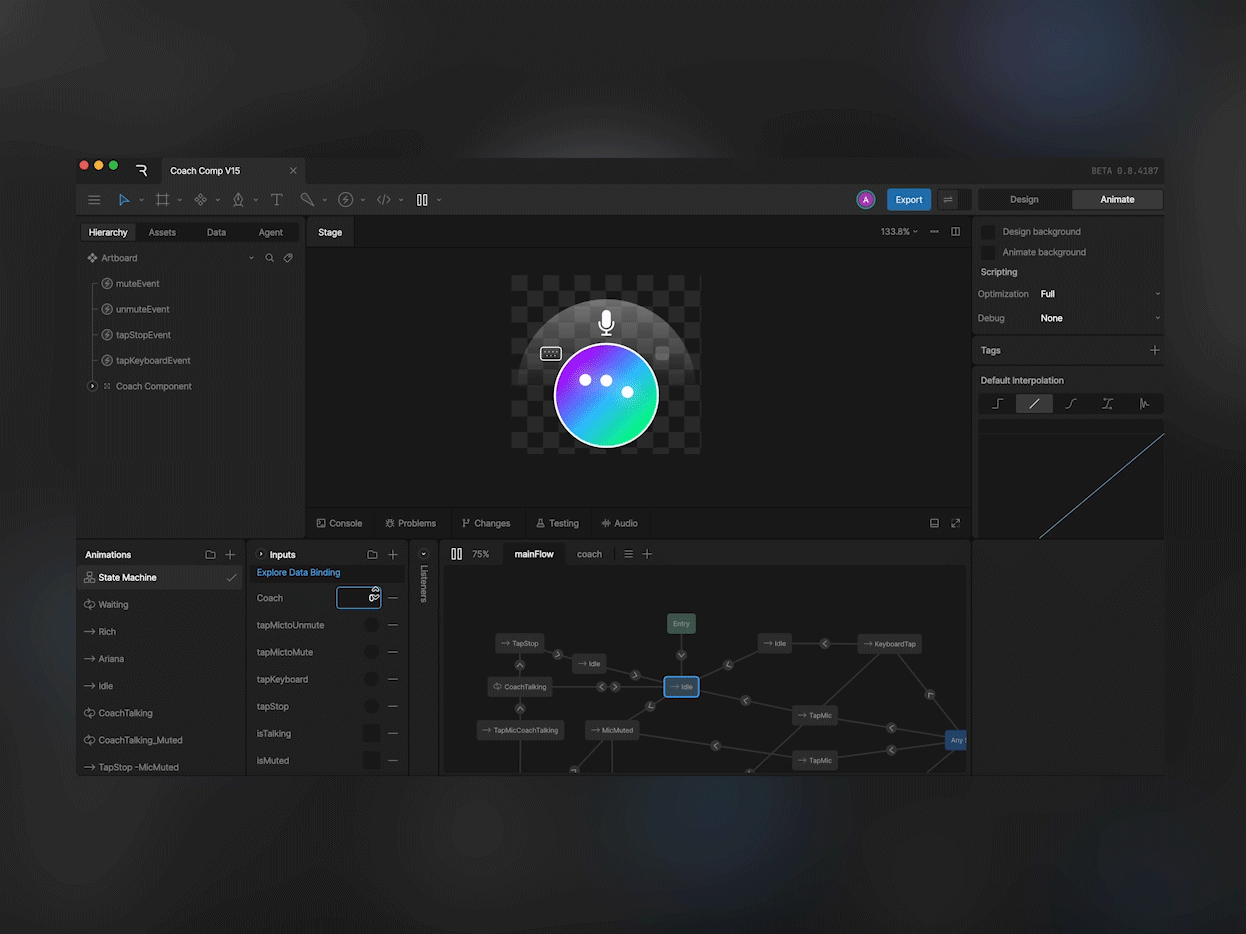This screenshot has height=934, width=1246.
Task: Fire the tapMictoUnmute trigger
Action: (371, 625)
